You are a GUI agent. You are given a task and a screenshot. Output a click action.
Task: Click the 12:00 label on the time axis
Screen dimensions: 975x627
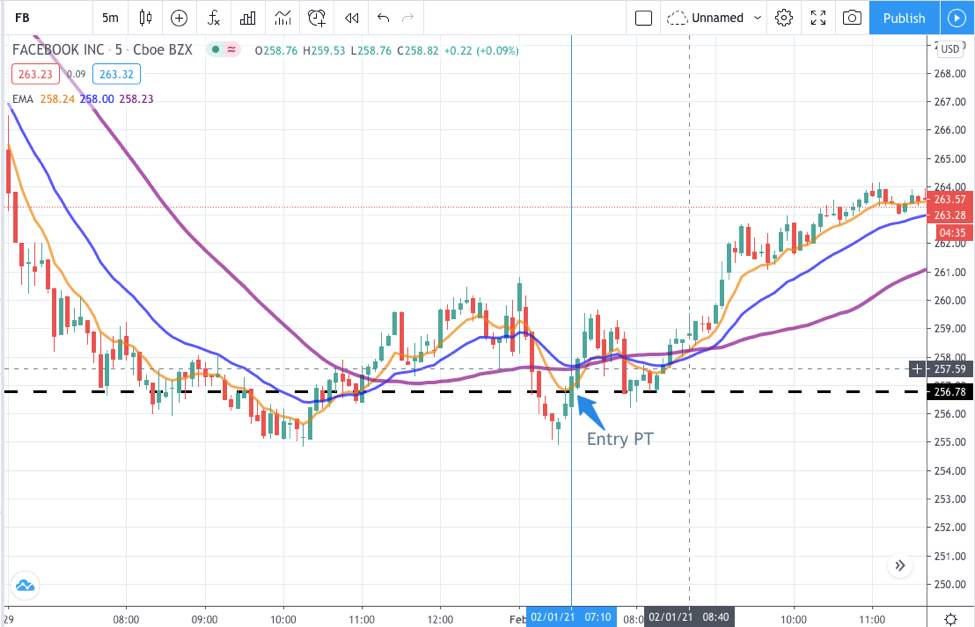440,619
